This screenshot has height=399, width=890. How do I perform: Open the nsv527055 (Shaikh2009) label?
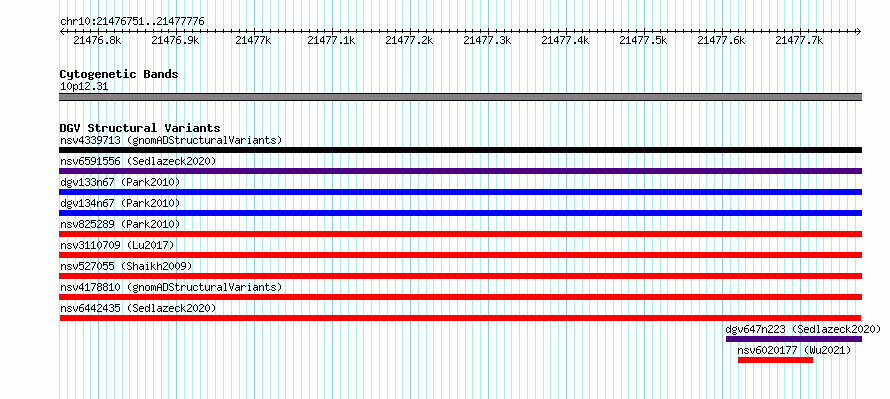126,266
